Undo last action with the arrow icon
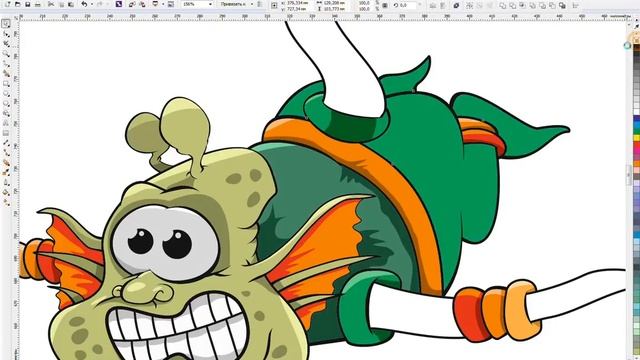Screen dimensions: 640x360 pyautogui.click(x=84, y=4)
